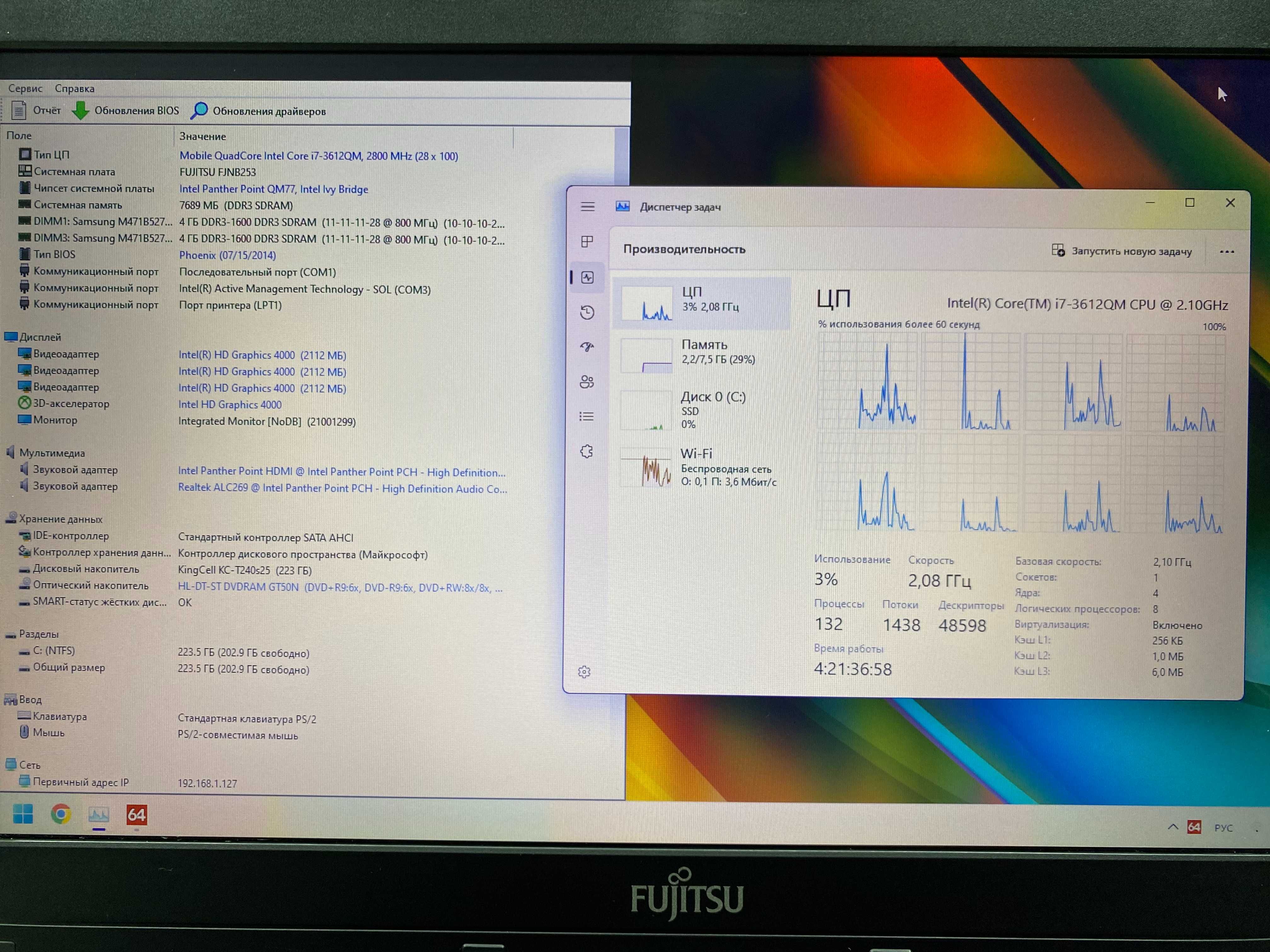The width and height of the screenshot is (1270, 952).
Task: Open Processes page in Task Manager sidebar
Action: coord(587,241)
